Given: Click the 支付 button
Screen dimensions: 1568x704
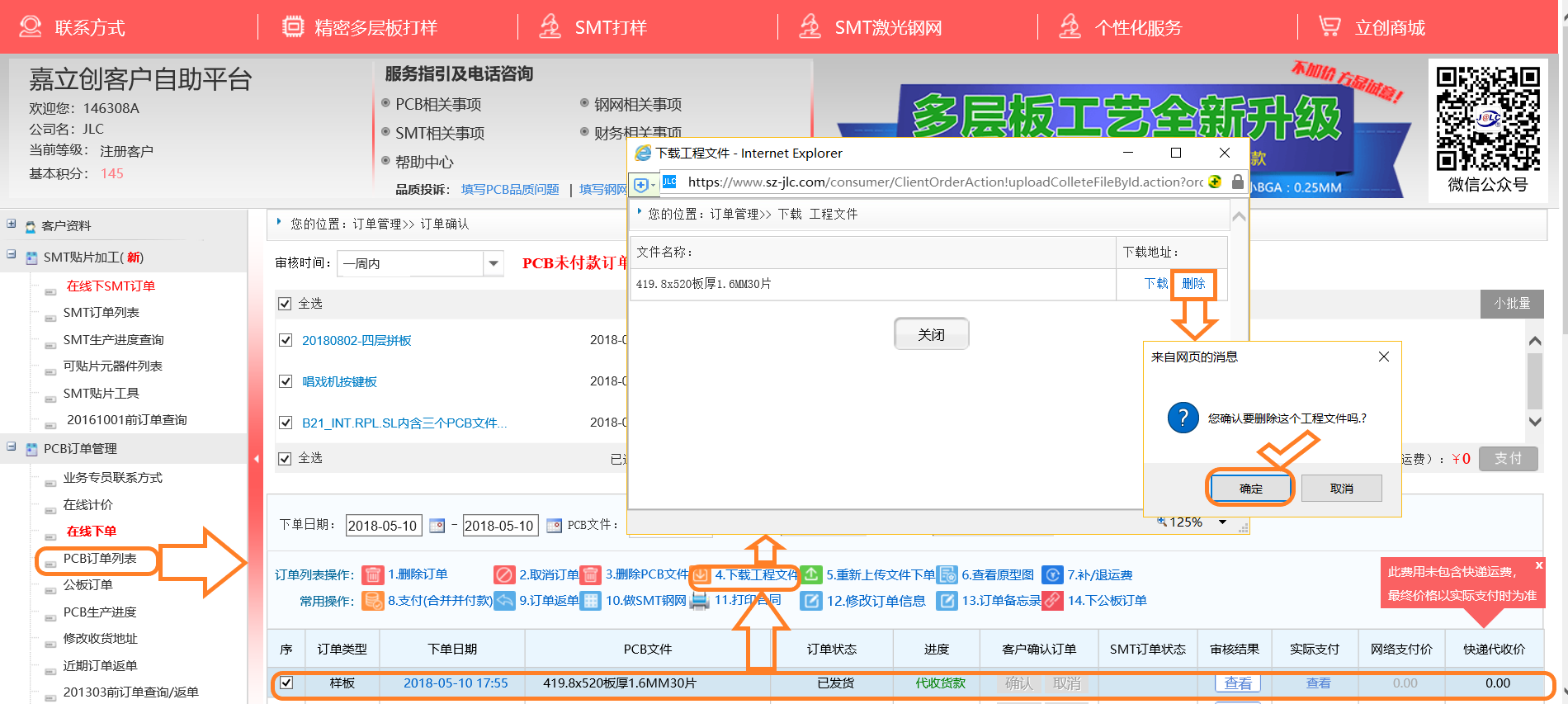Looking at the screenshot, I should pos(1508,458).
